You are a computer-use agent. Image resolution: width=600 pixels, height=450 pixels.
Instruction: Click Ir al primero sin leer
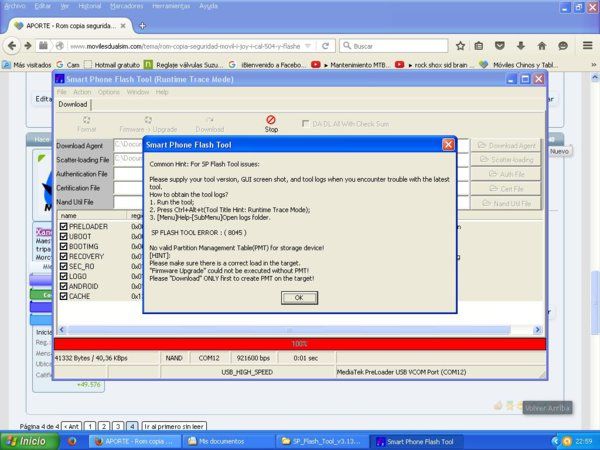click(174, 426)
